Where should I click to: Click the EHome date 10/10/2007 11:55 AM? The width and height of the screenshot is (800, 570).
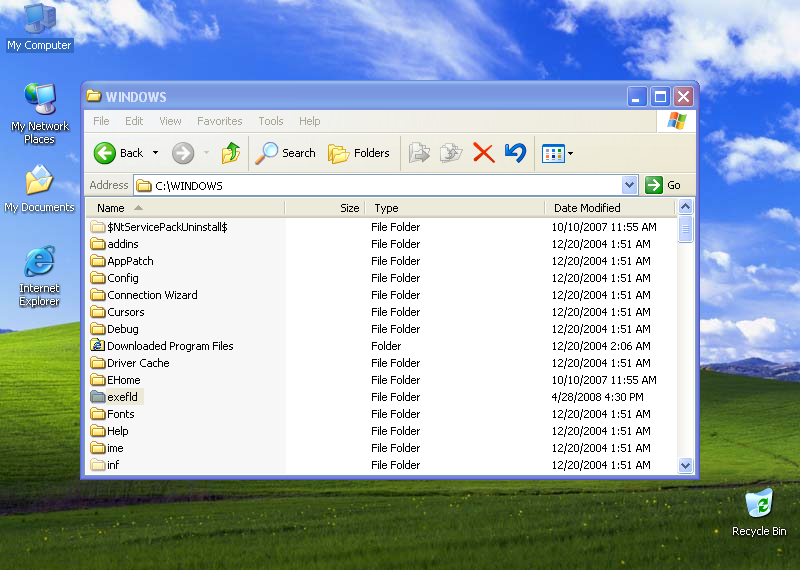(x=604, y=380)
